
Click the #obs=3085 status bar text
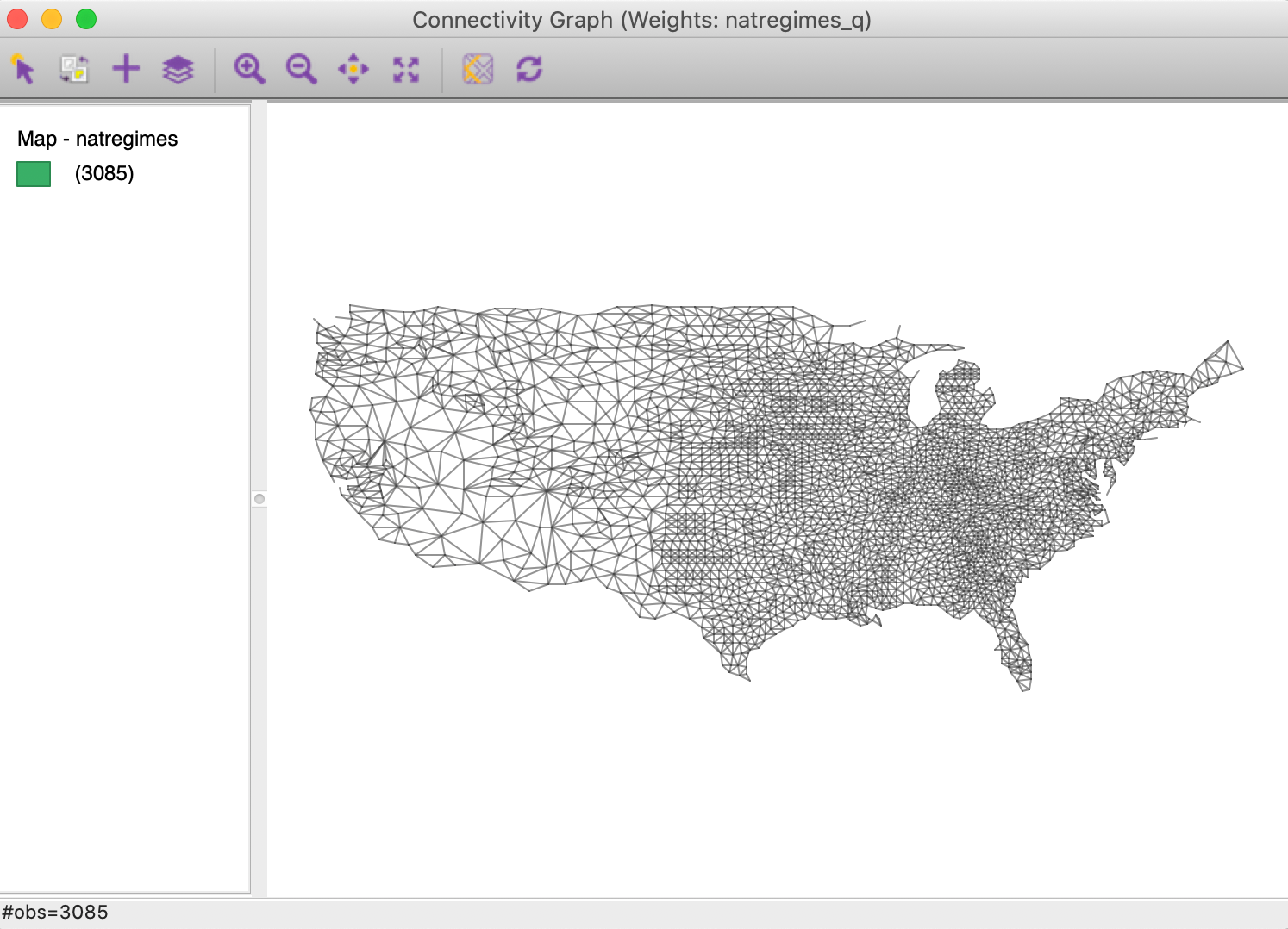[x=55, y=913]
